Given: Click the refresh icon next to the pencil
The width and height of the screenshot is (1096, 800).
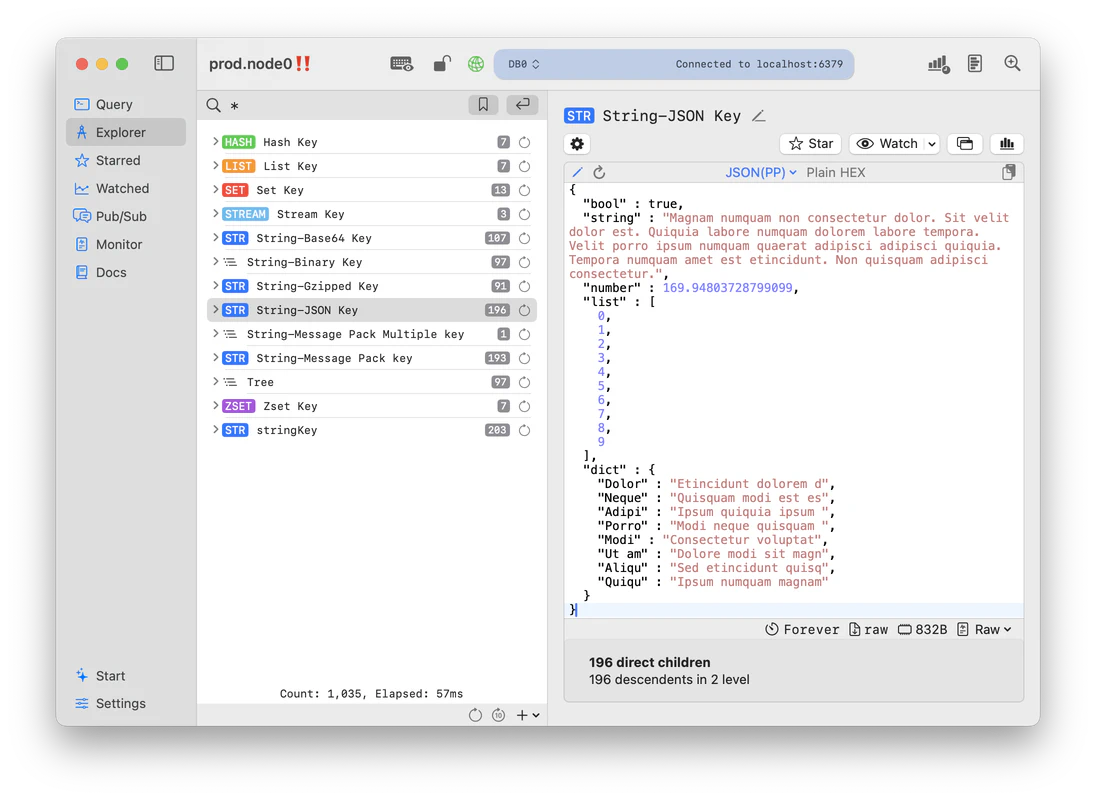Looking at the screenshot, I should pos(600,172).
